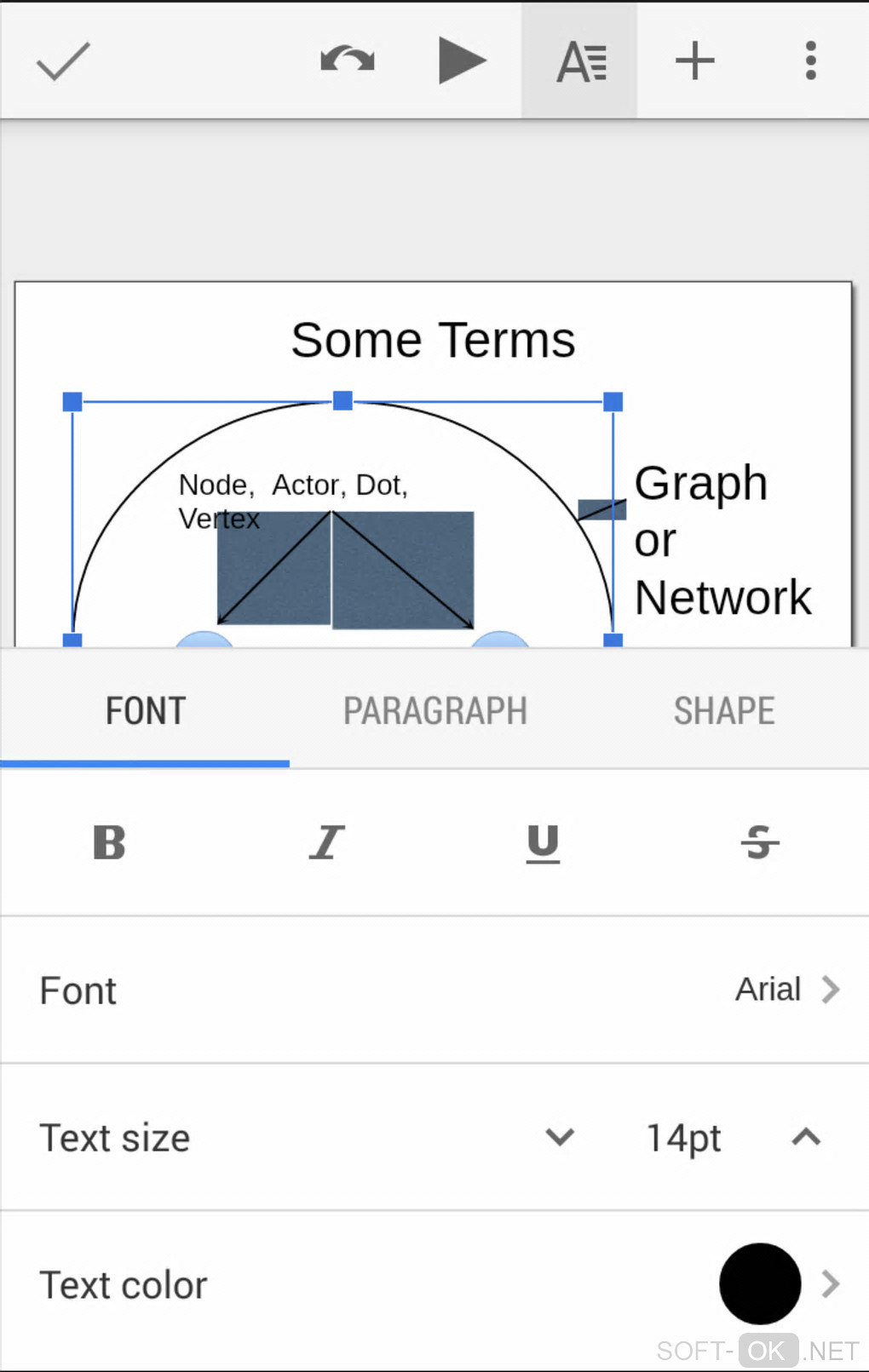Screen dimensions: 869x1372
Task: Tap the checkmark to finish editing
Action: [63, 61]
